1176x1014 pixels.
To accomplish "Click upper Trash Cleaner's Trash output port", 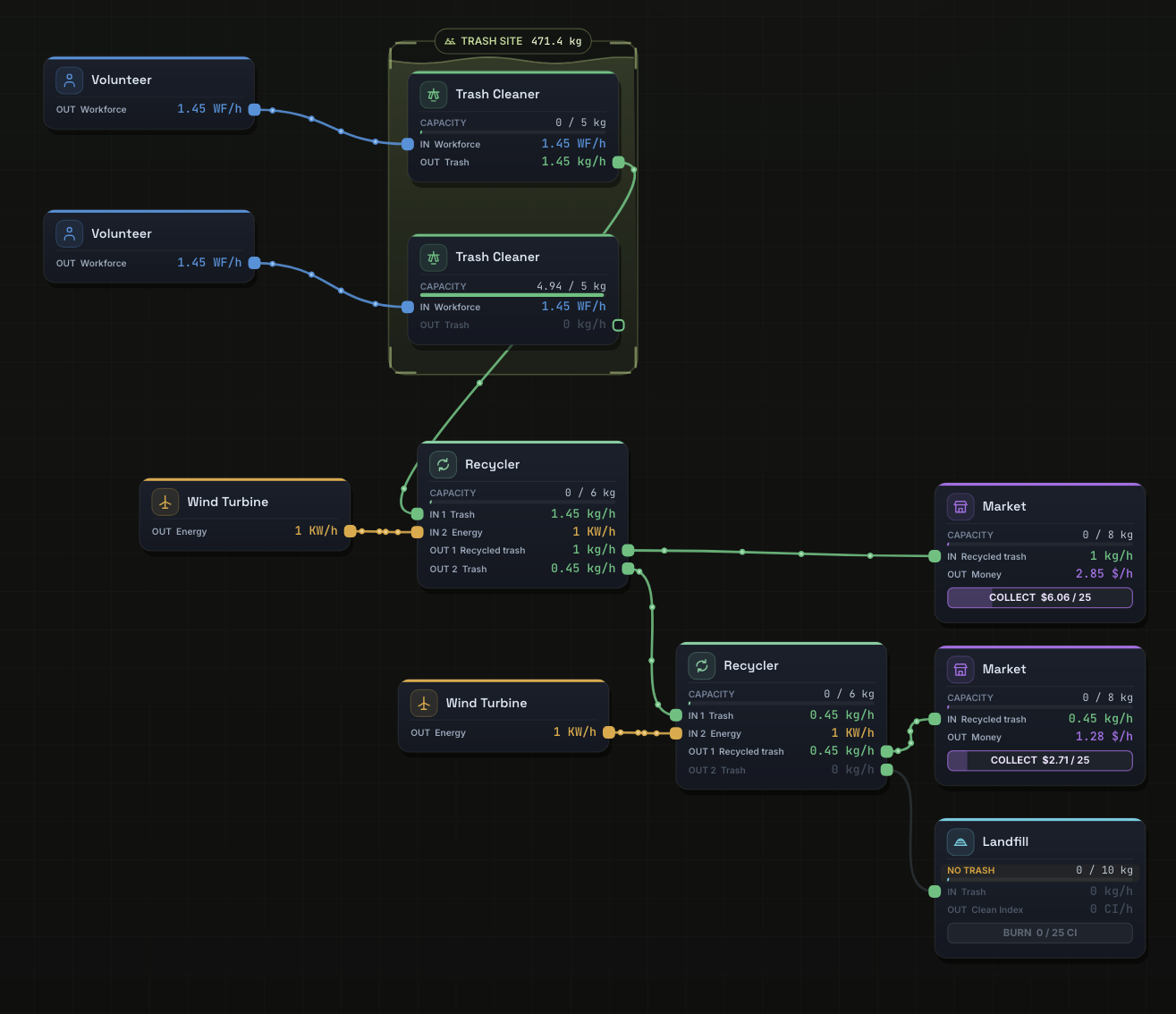I will pyautogui.click(x=619, y=162).
